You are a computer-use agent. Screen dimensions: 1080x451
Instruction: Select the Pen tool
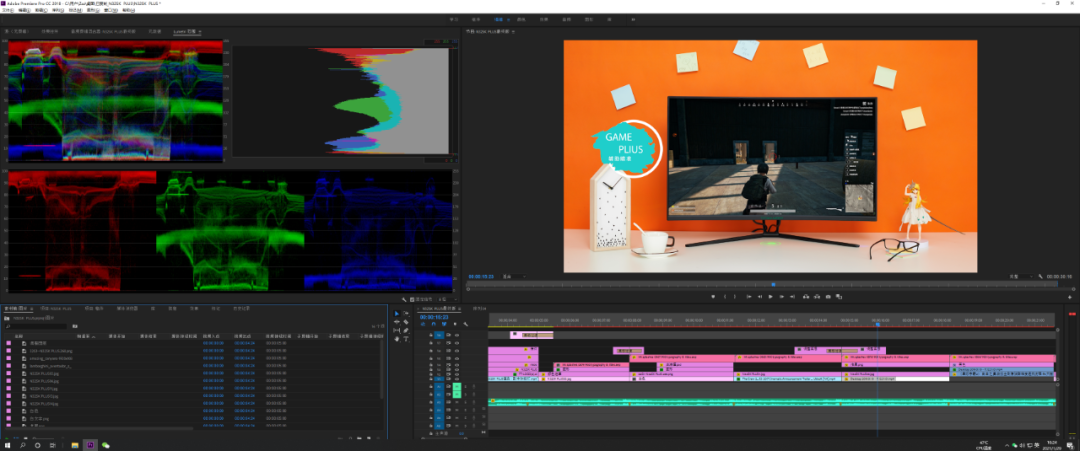pyautogui.click(x=406, y=331)
